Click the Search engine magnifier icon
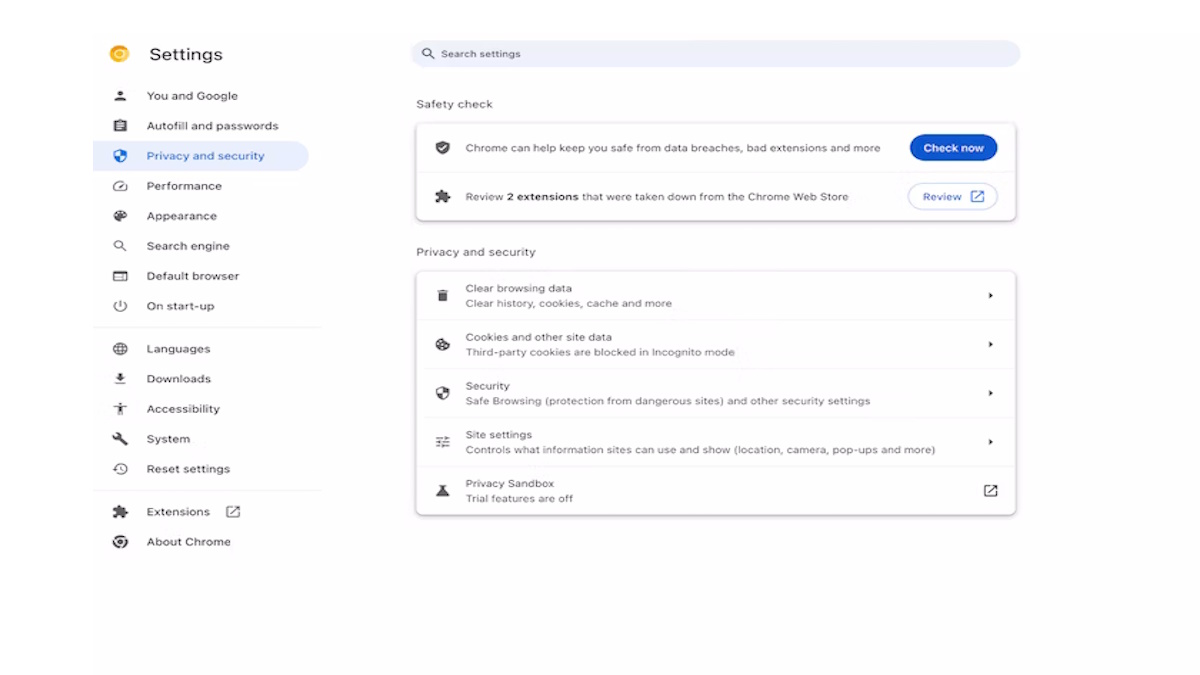The height and width of the screenshot is (675, 1200). coord(120,246)
